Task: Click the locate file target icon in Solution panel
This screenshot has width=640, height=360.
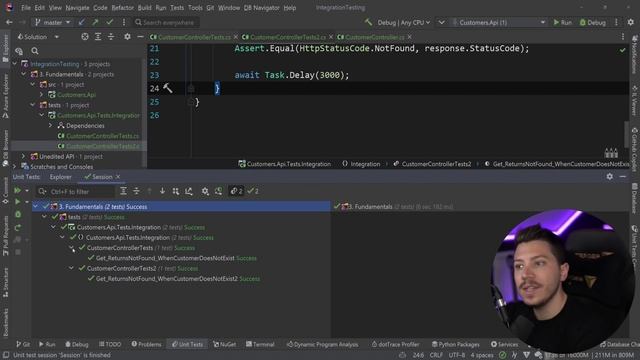Action: pyautogui.click(x=84, y=37)
